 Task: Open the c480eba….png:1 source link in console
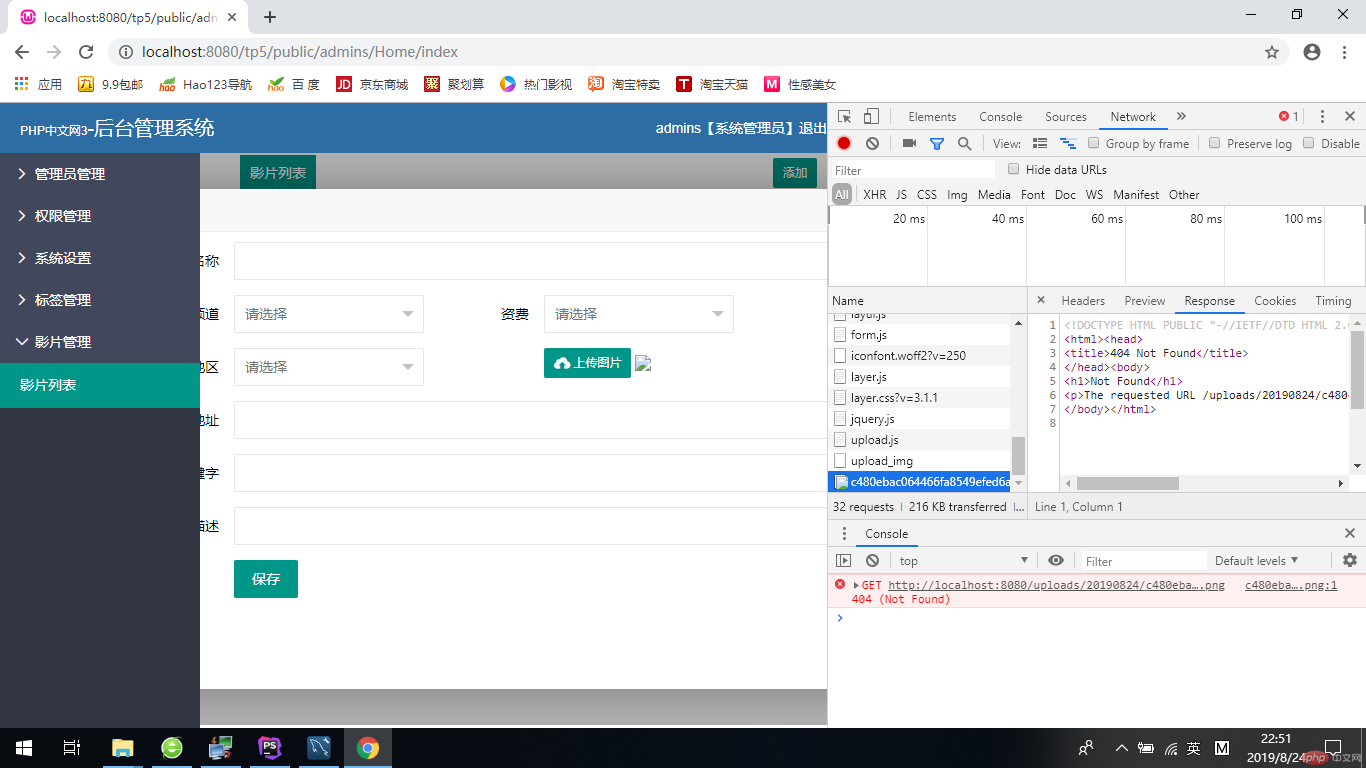pyautogui.click(x=1291, y=586)
